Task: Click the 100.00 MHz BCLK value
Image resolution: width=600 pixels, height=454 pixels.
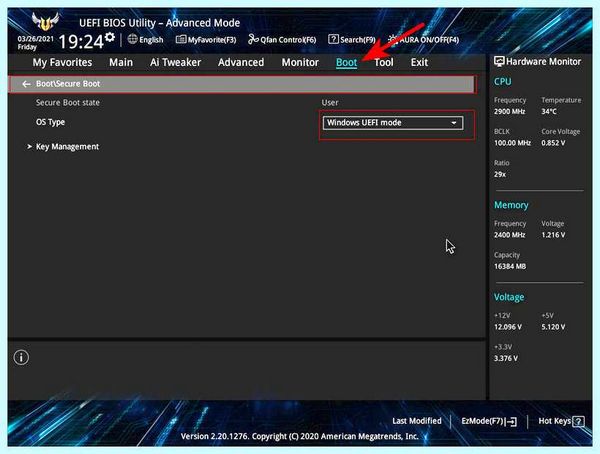Action: point(512,143)
